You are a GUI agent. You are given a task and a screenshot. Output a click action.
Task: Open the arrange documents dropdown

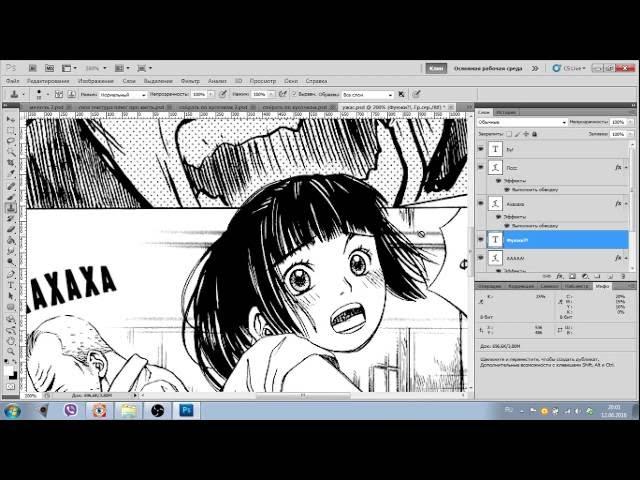click(122, 68)
